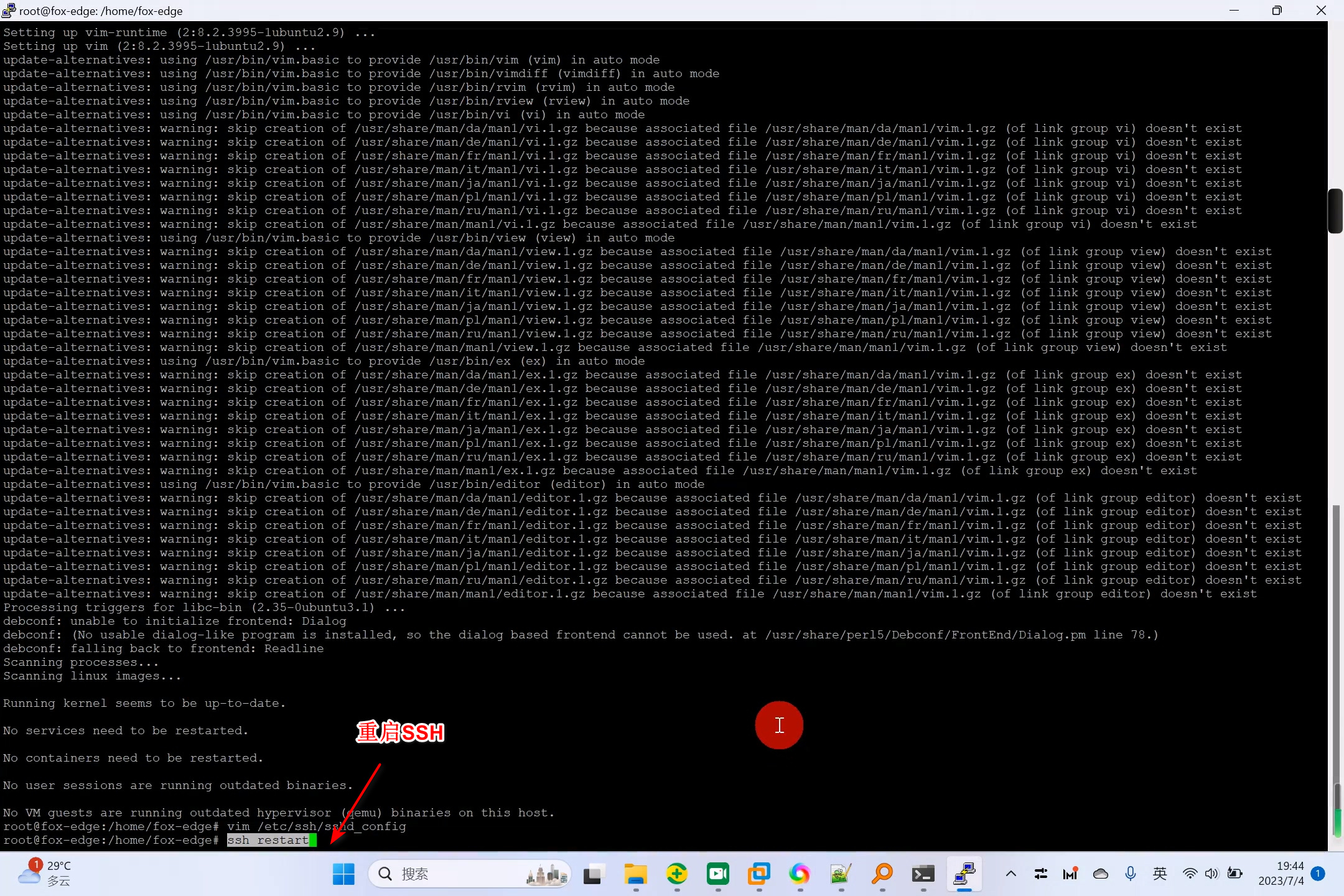Check battery status in tray
The height and width of the screenshot is (896, 1344).
coord(1235,874)
